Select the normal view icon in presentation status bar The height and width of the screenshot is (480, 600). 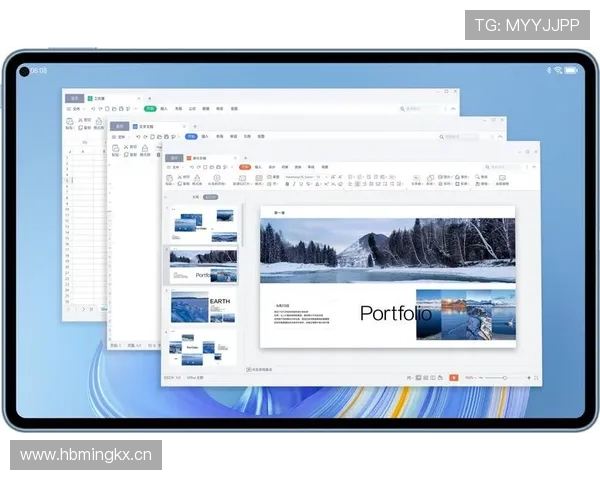coord(416,377)
